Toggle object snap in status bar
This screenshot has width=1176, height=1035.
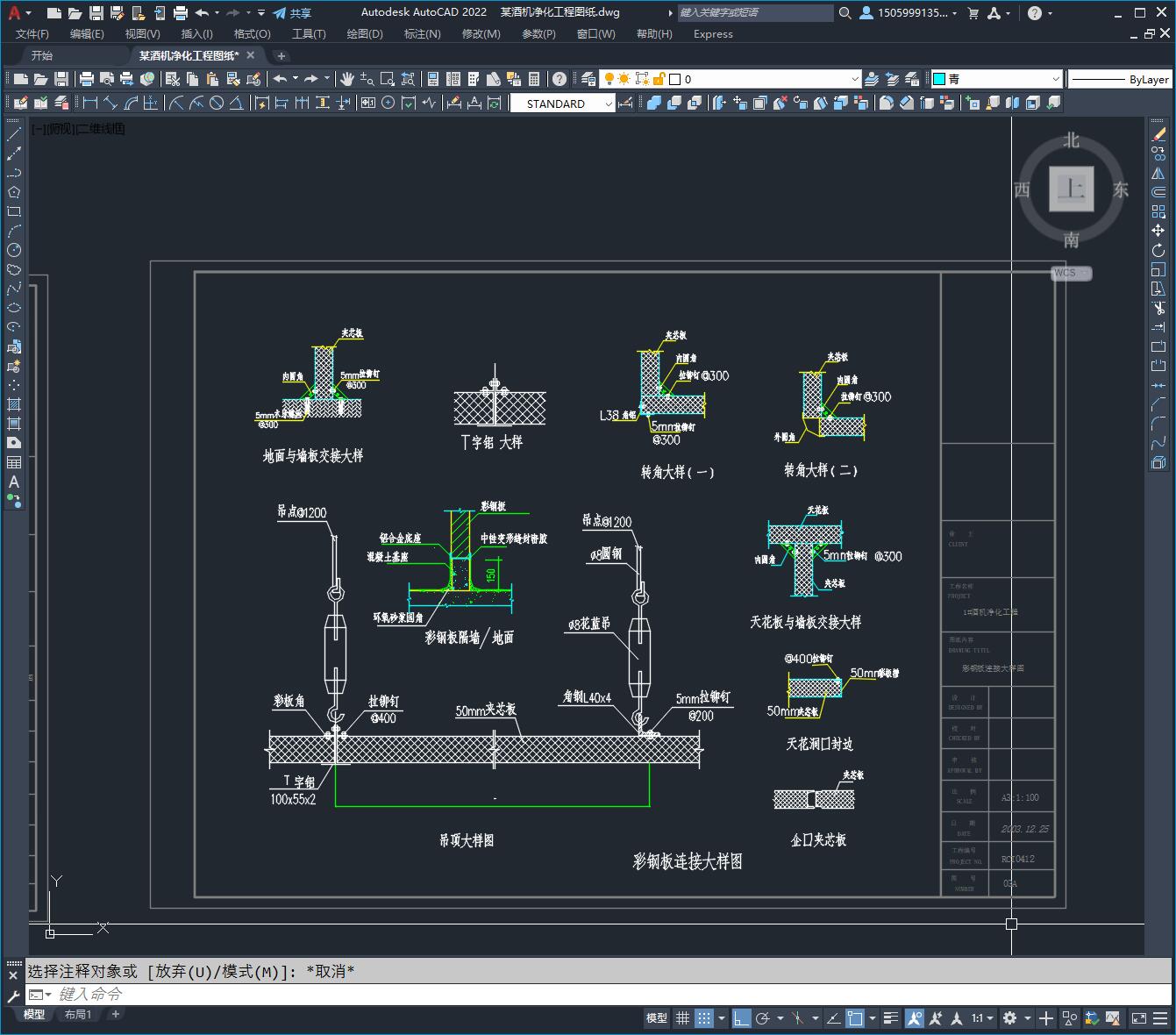[855, 1018]
